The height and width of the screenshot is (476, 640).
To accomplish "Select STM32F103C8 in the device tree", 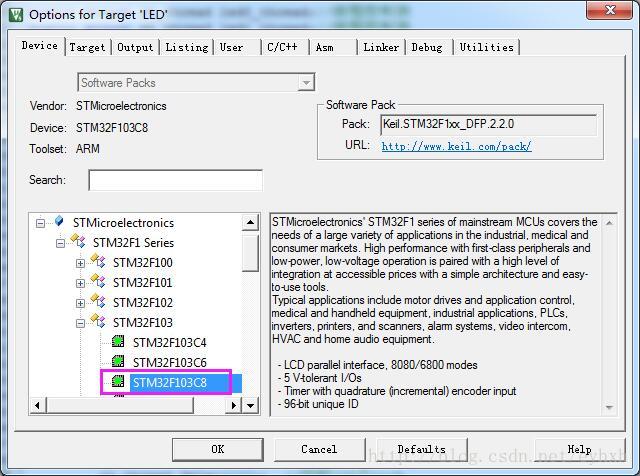I will pos(170,383).
